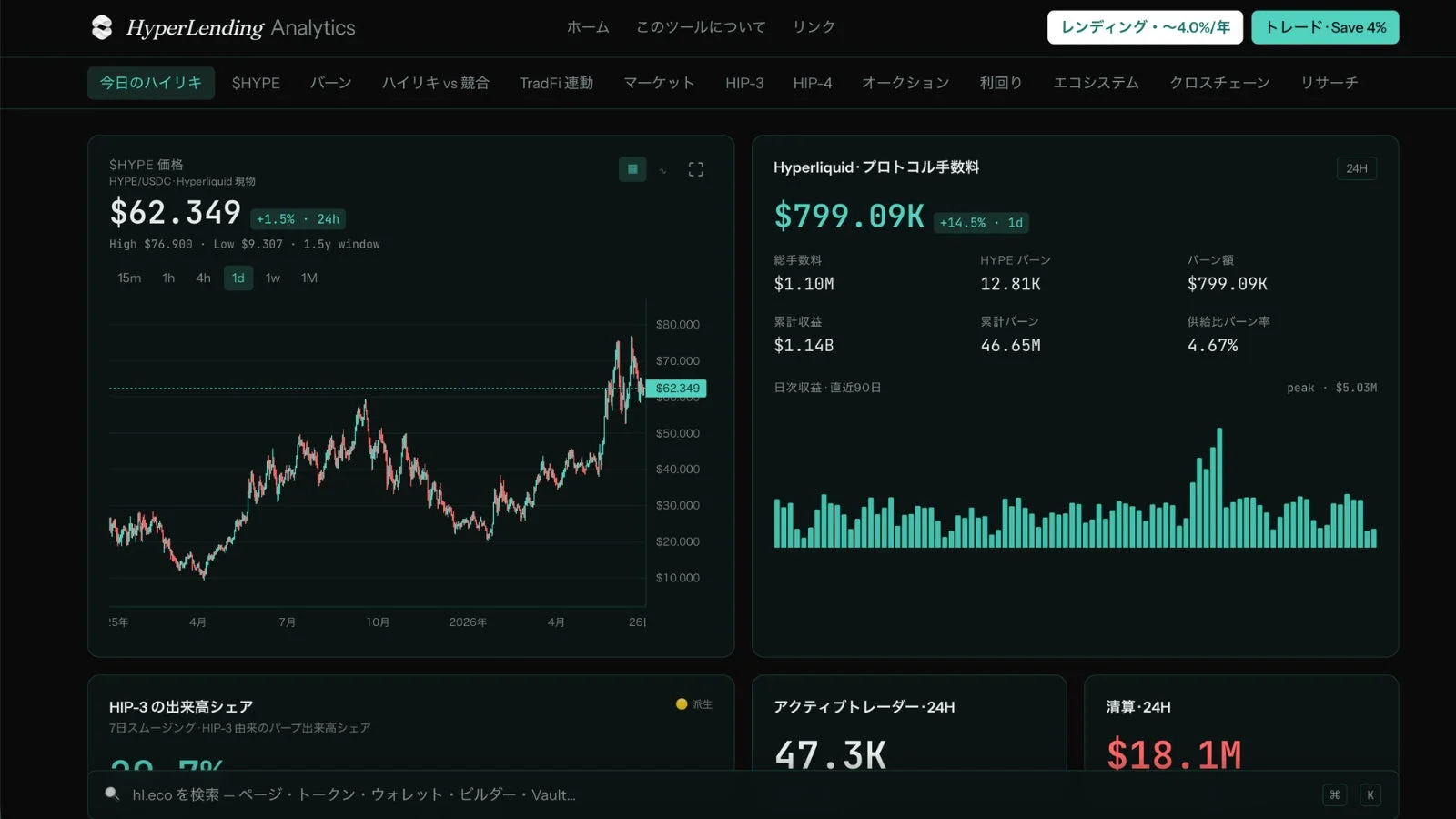This screenshot has height=819, width=1456.
Task: Open the HIP-4 tab
Action: click(x=813, y=83)
